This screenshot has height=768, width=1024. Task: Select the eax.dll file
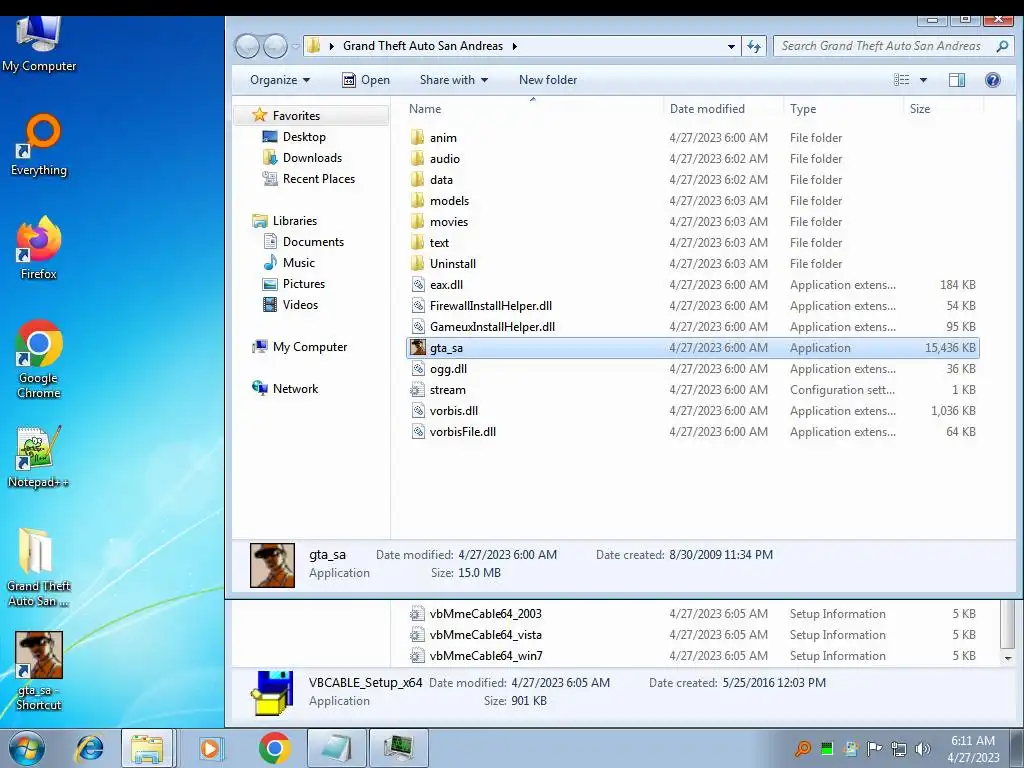pos(692,285)
